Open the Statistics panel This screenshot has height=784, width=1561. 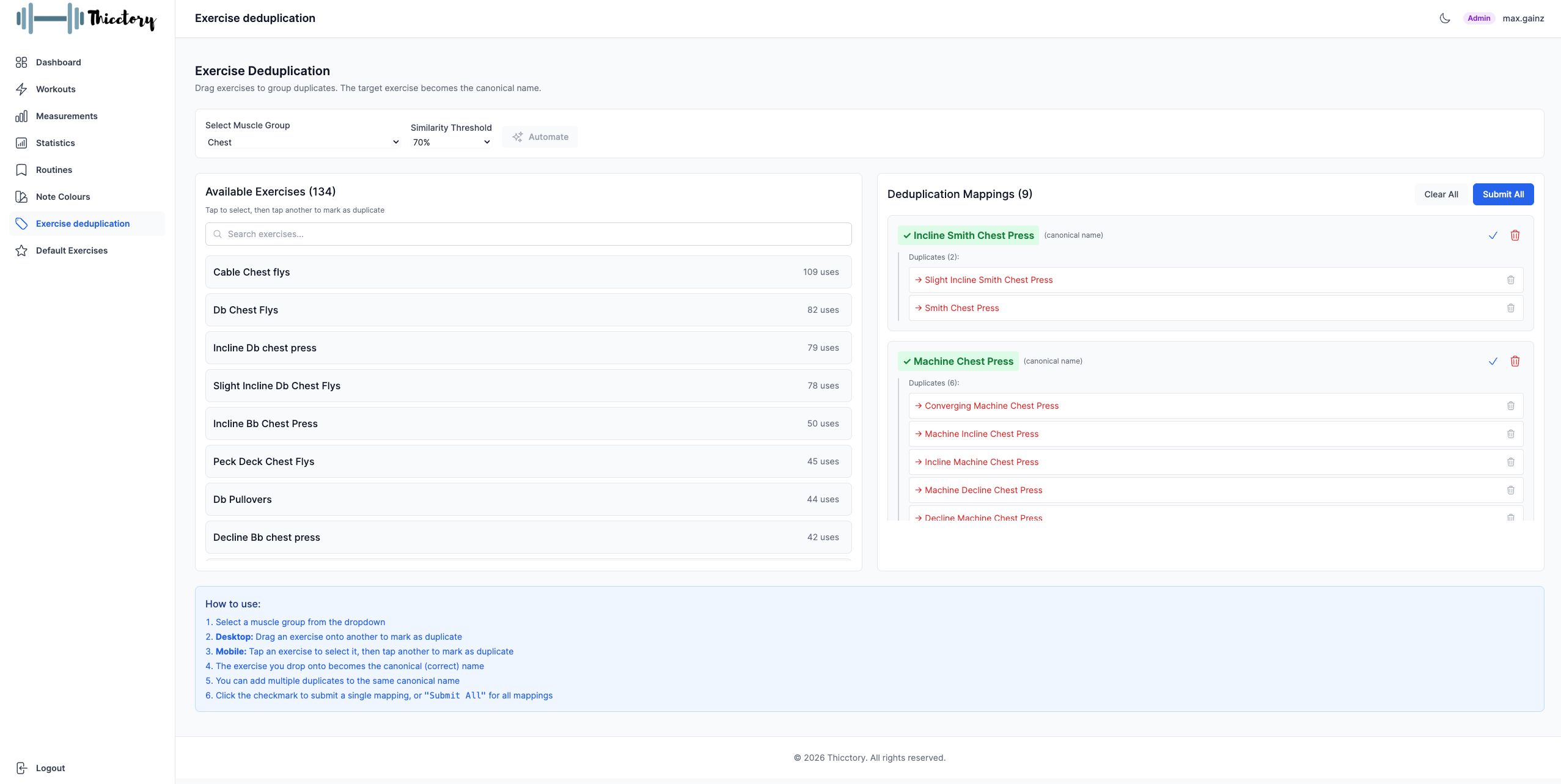click(56, 142)
